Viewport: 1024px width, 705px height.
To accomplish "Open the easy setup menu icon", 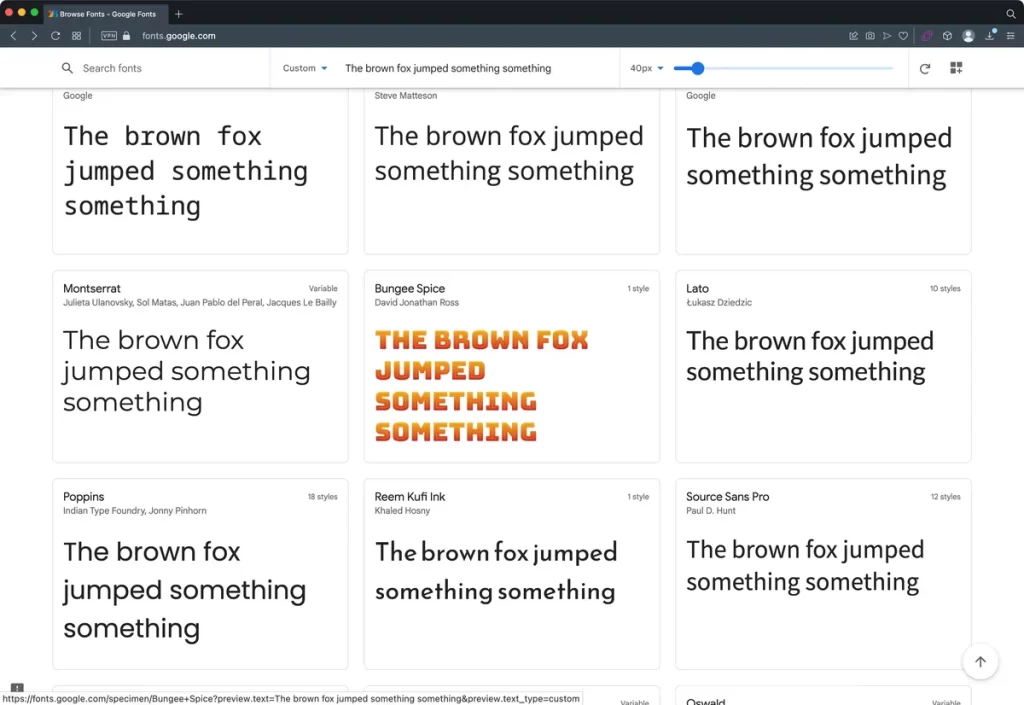I will point(1010,36).
